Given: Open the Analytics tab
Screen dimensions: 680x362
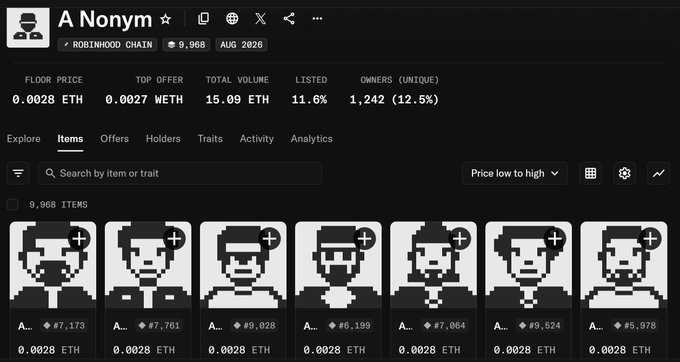Looking at the screenshot, I should [312, 139].
